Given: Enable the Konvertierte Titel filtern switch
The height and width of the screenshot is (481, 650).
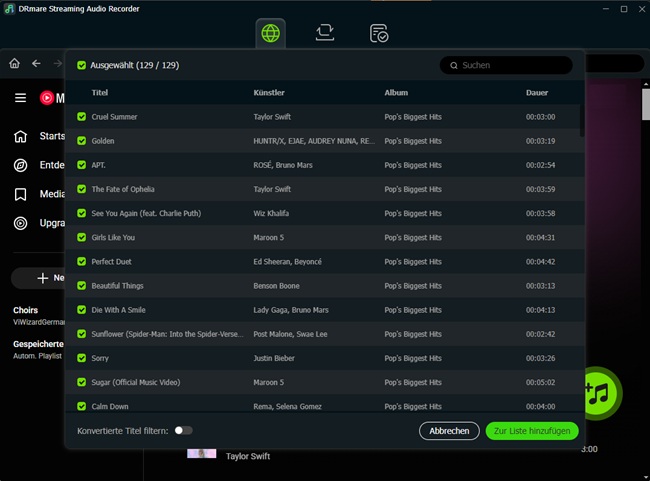Looking at the screenshot, I should coord(183,430).
